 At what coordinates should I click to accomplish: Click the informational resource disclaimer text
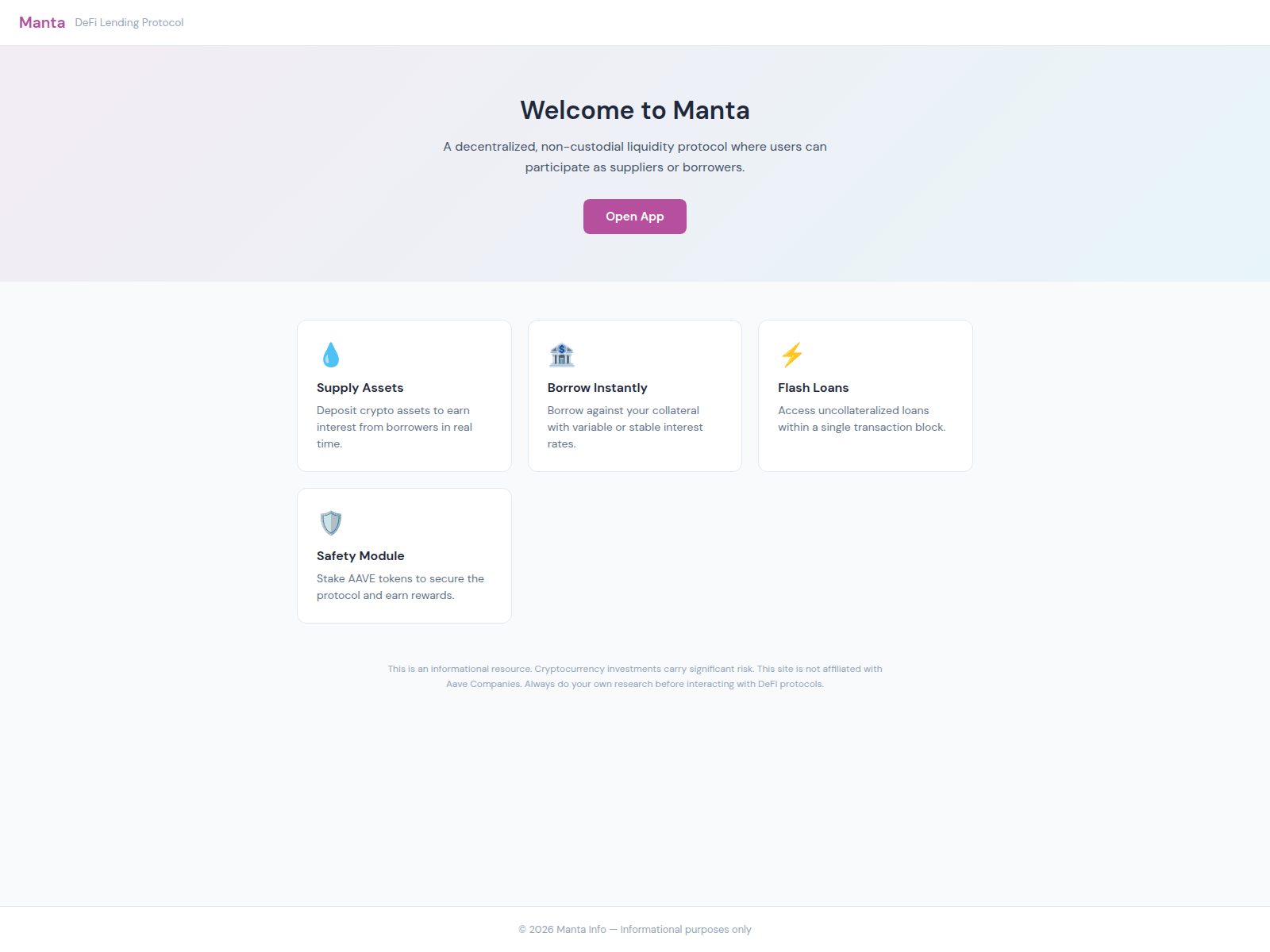pos(635,677)
